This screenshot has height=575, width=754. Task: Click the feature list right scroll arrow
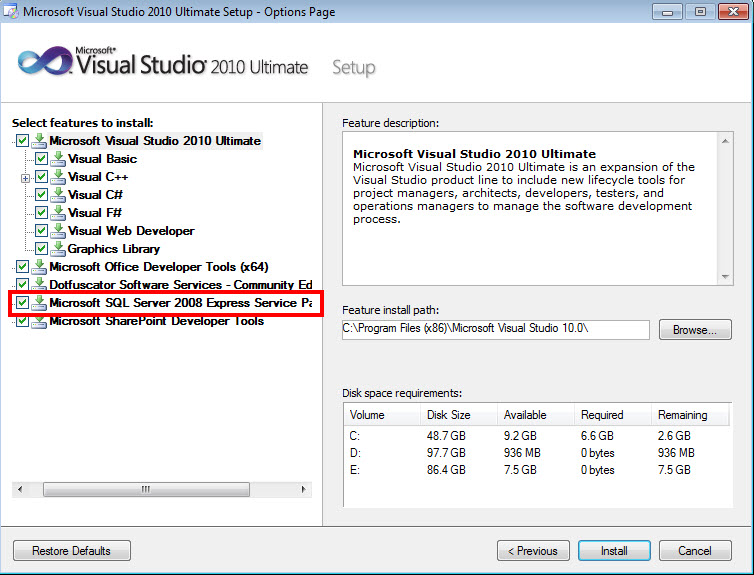click(x=303, y=489)
